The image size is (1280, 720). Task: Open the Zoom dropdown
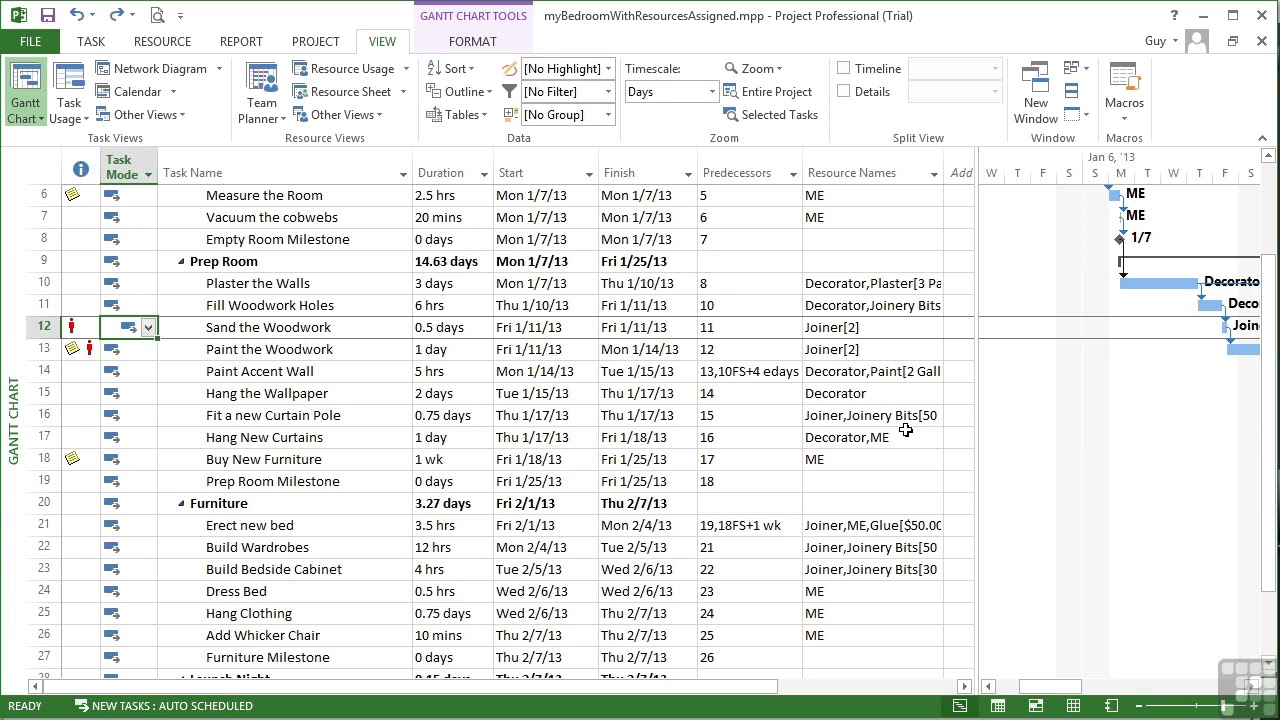755,68
